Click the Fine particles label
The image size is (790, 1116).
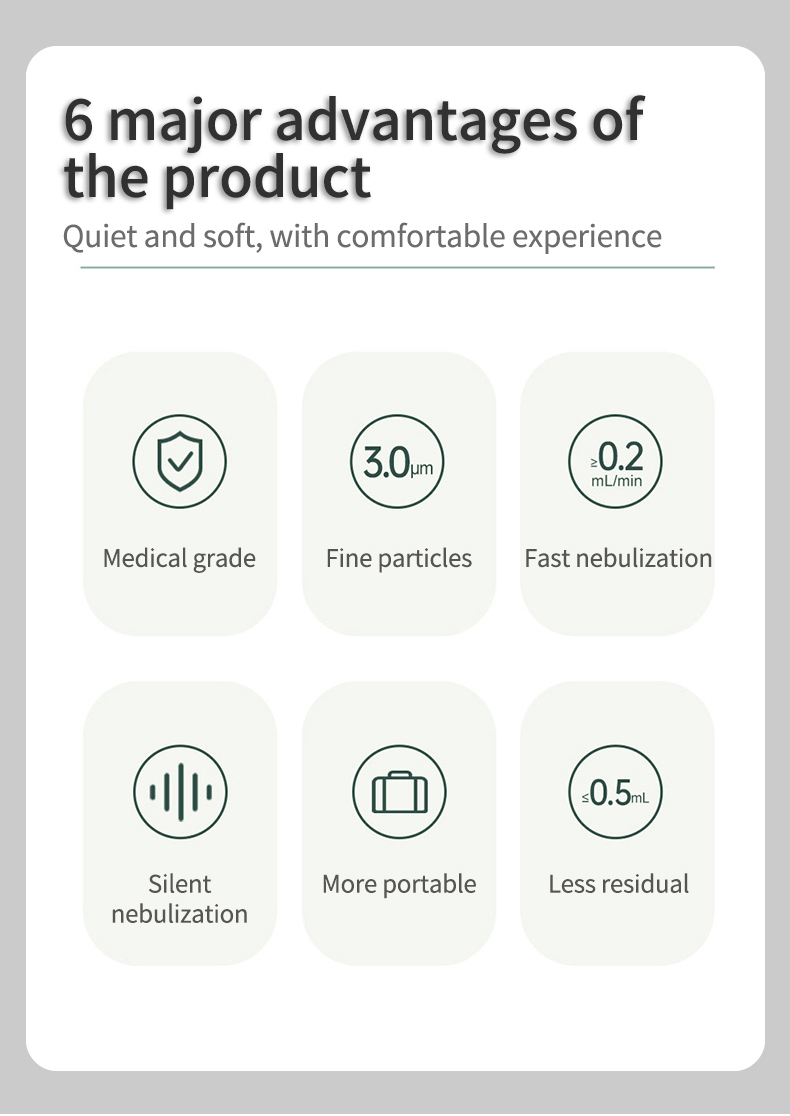pyautogui.click(x=399, y=559)
